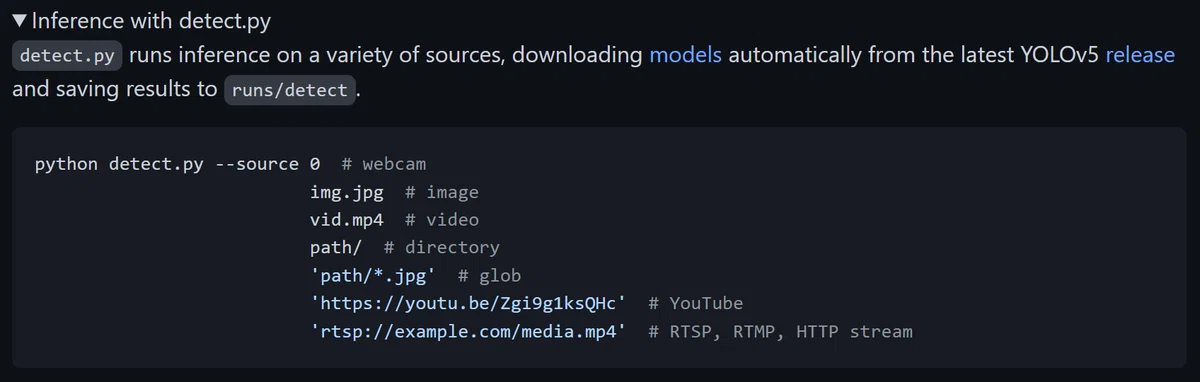Click img.jpg in the code block

[x=347, y=192]
